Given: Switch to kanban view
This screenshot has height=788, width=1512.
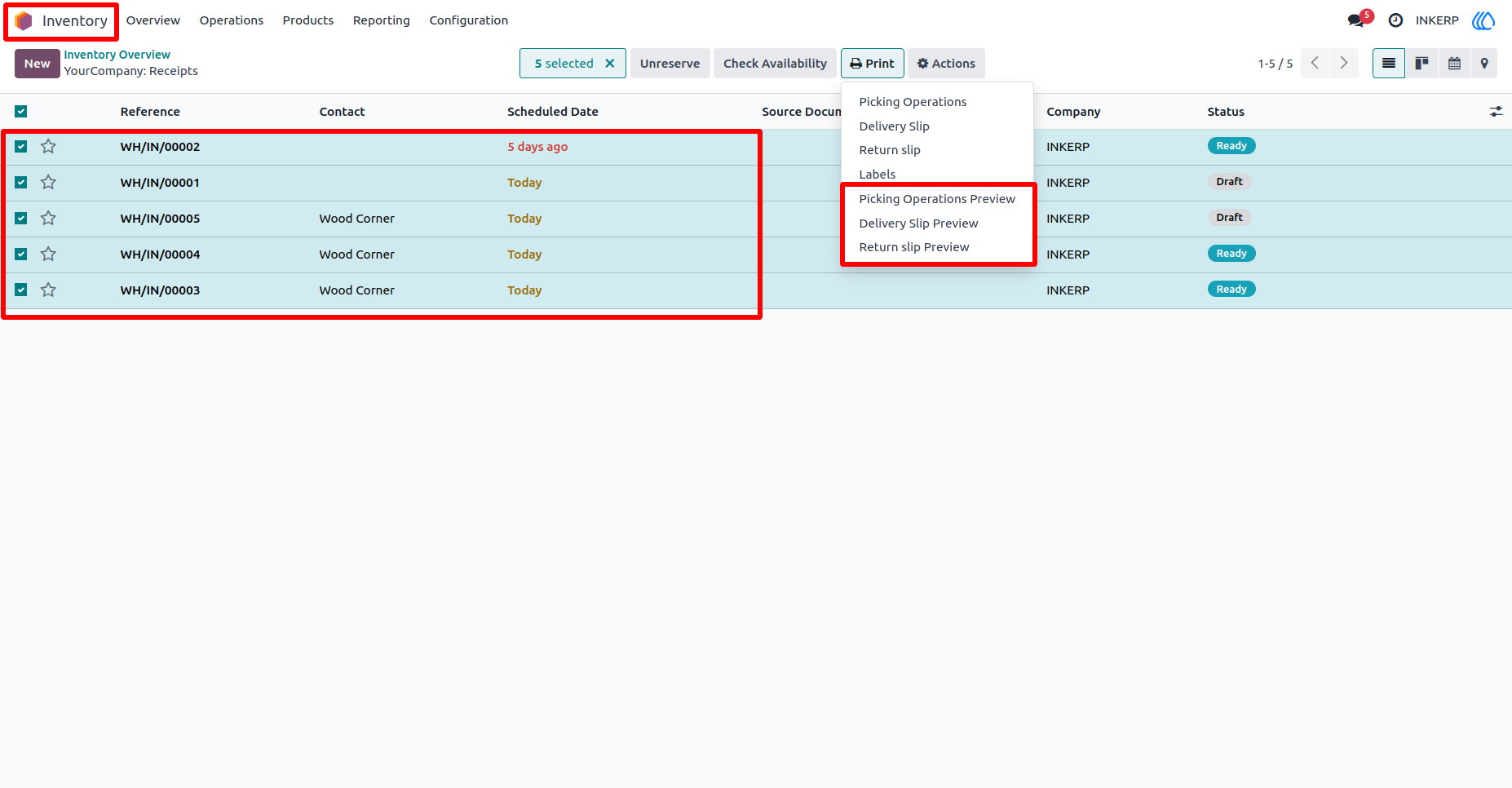Looking at the screenshot, I should coord(1421,64).
